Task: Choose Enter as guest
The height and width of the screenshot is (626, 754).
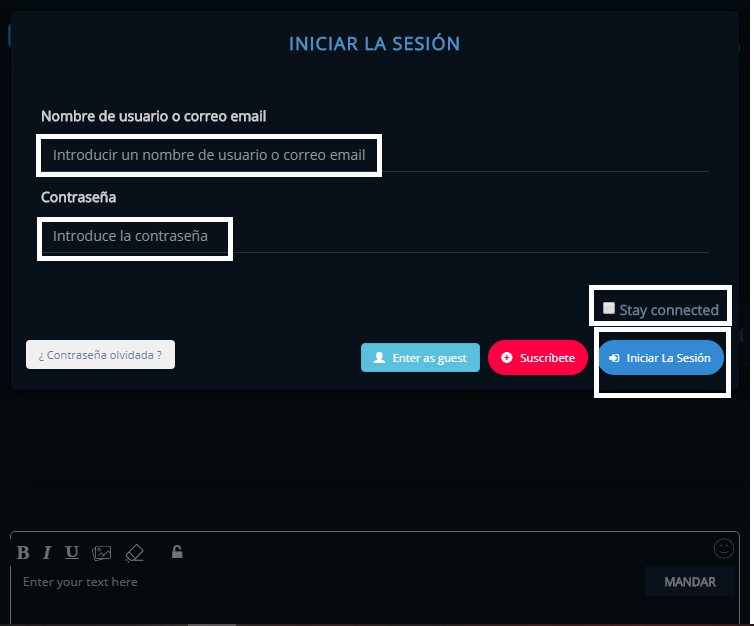Action: click(x=420, y=358)
